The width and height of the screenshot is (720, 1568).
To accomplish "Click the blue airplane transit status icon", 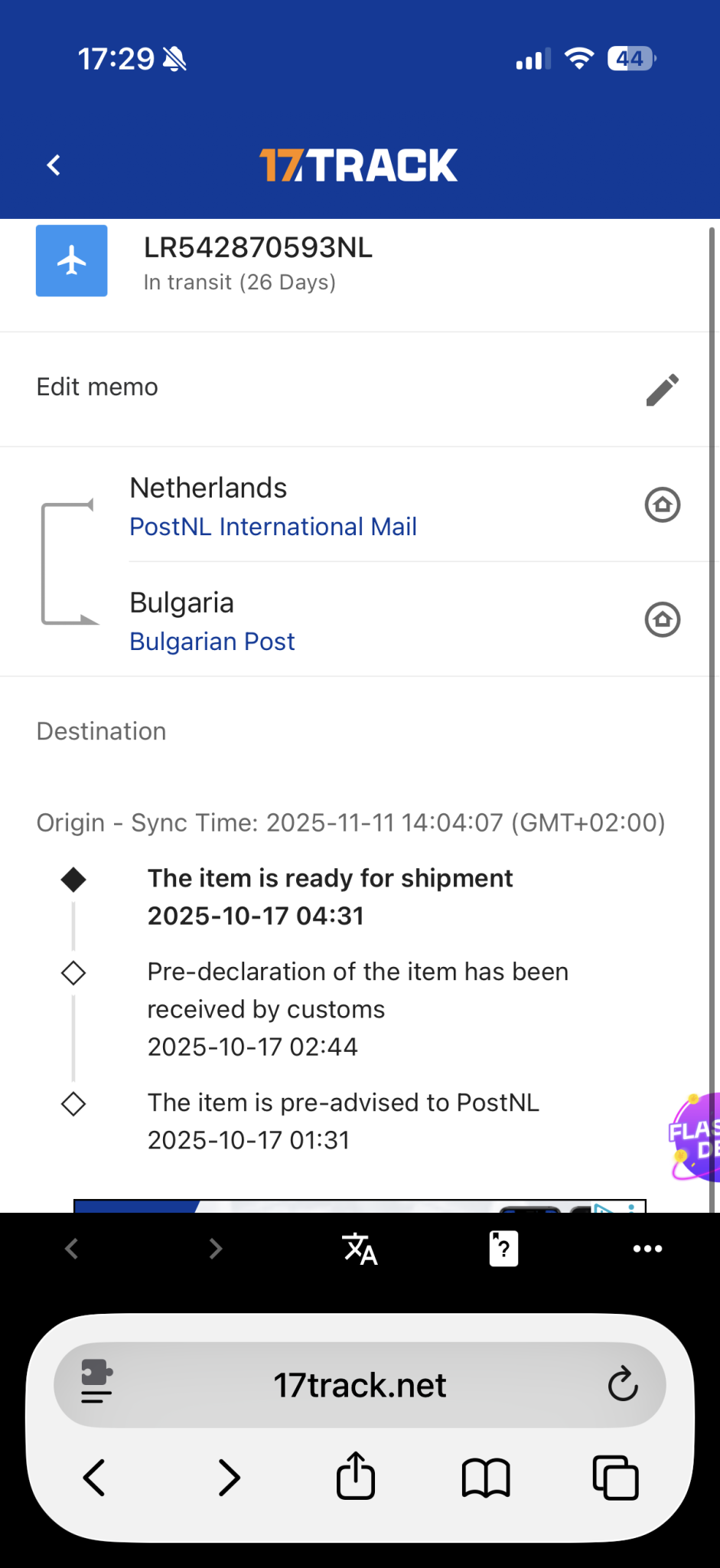I will (x=71, y=260).
